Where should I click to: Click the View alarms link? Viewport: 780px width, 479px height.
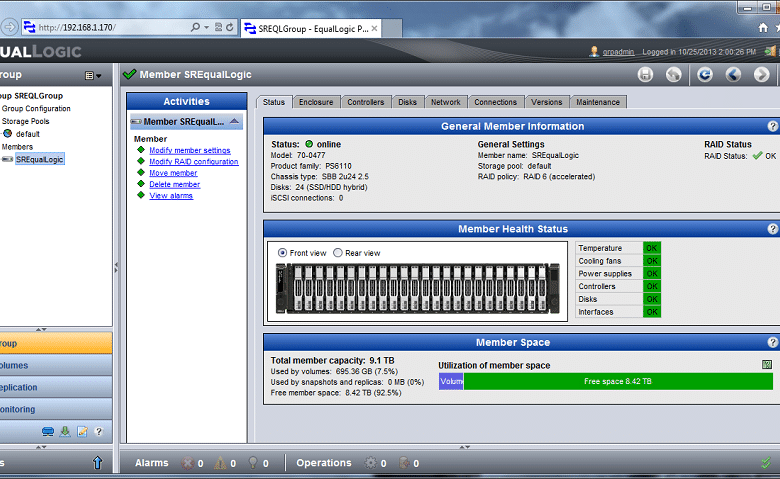(x=171, y=196)
